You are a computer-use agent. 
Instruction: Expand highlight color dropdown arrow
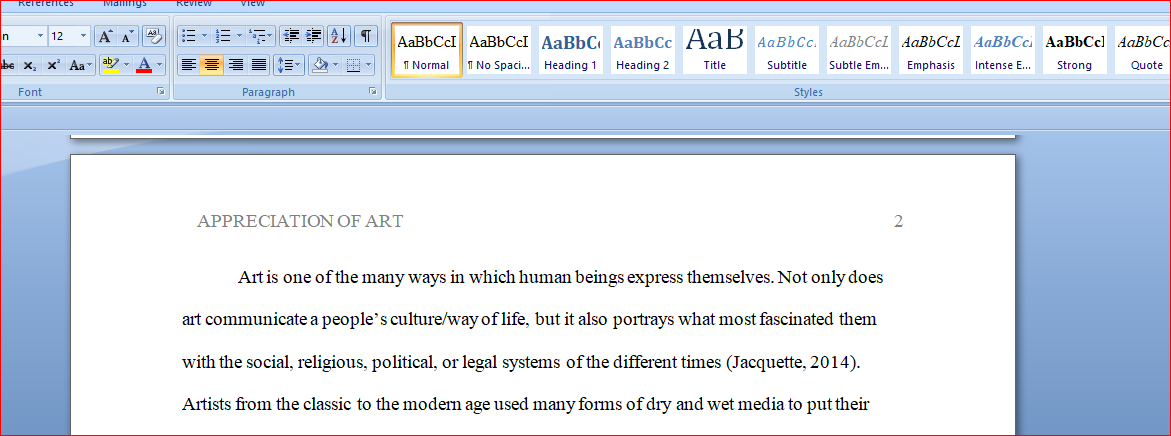click(x=125, y=65)
